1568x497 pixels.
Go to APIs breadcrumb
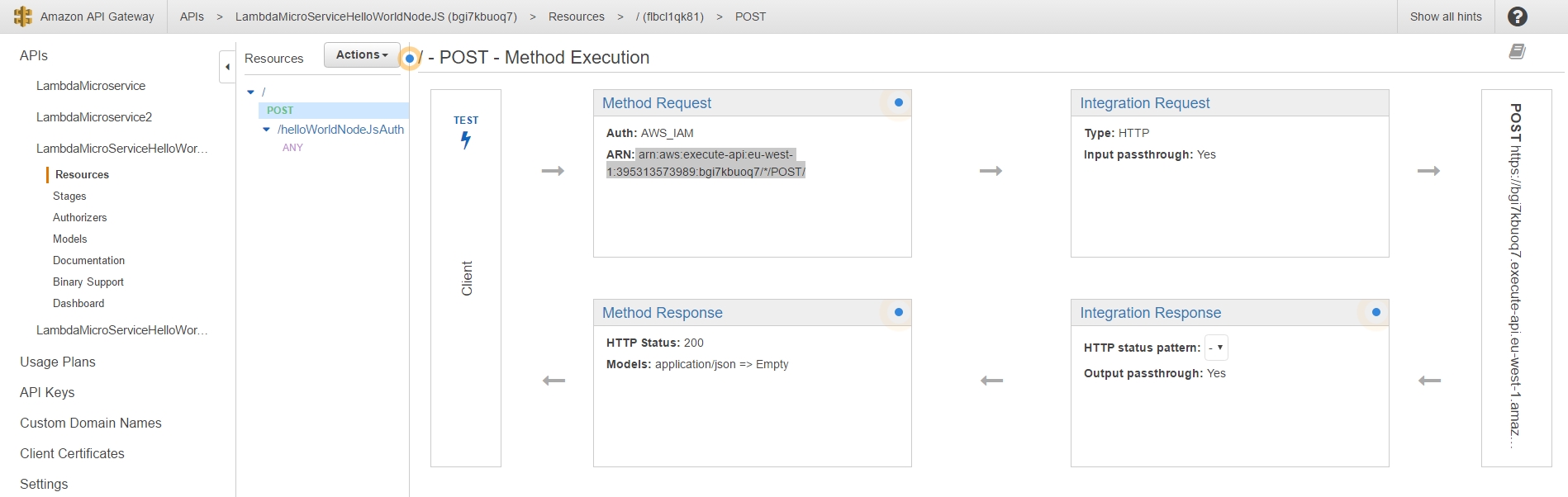pyautogui.click(x=192, y=17)
